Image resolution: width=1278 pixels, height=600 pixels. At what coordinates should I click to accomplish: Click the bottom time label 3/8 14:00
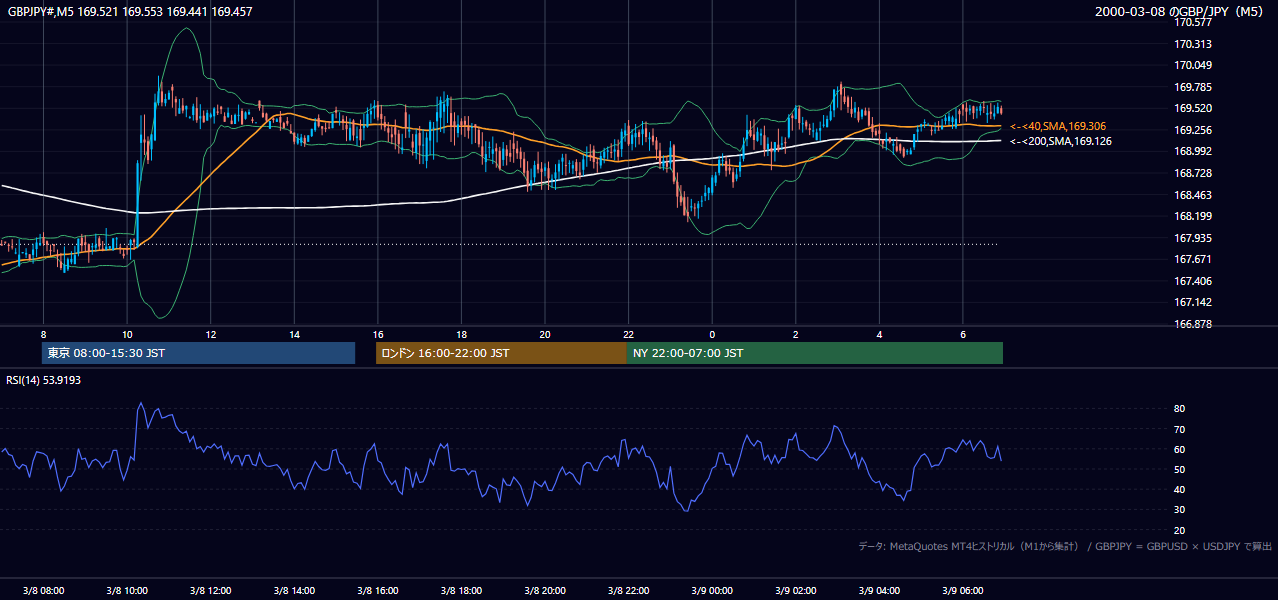[x=294, y=590]
